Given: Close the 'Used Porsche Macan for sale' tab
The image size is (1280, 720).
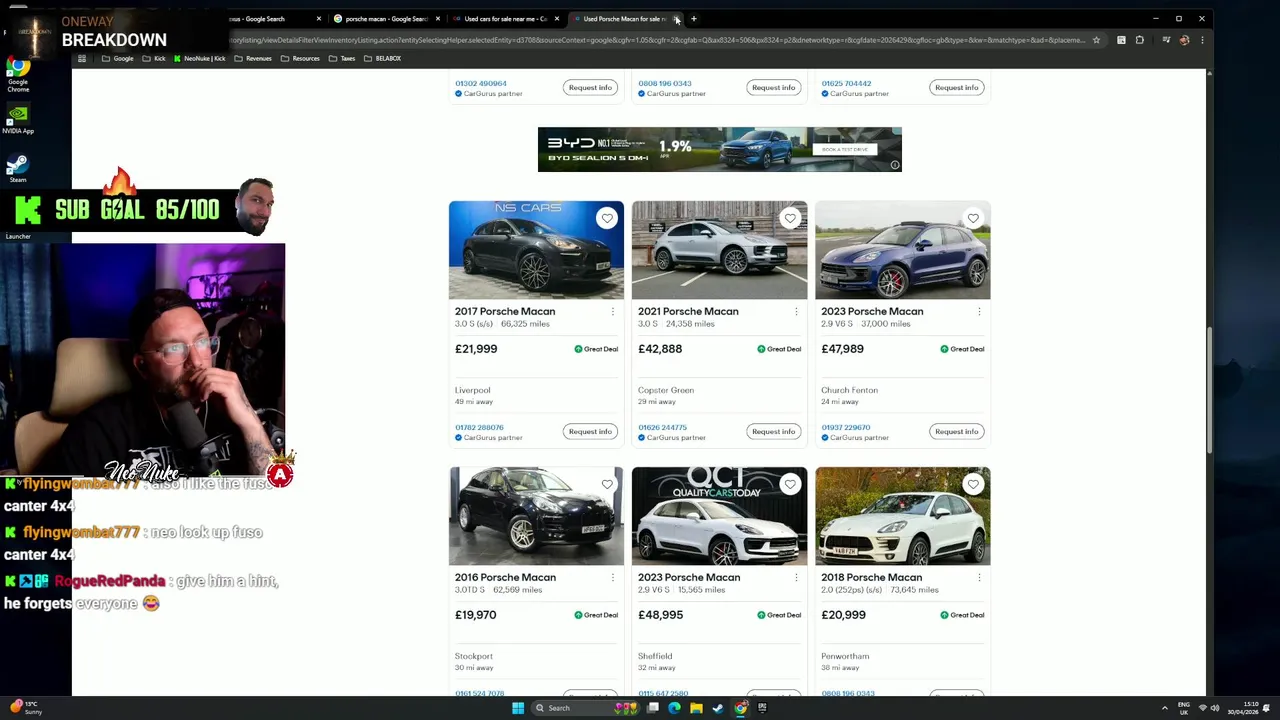Looking at the screenshot, I should pyautogui.click(x=677, y=18).
